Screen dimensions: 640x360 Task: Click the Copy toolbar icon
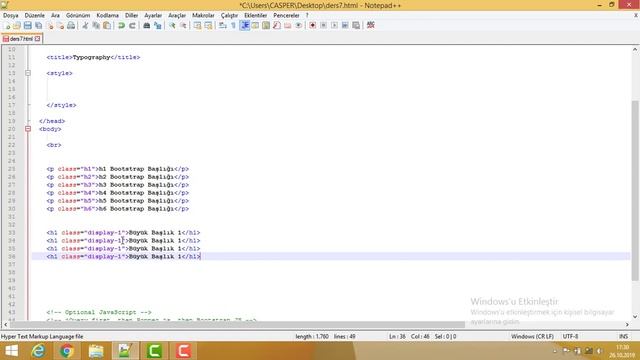pyautogui.click(x=96, y=26)
